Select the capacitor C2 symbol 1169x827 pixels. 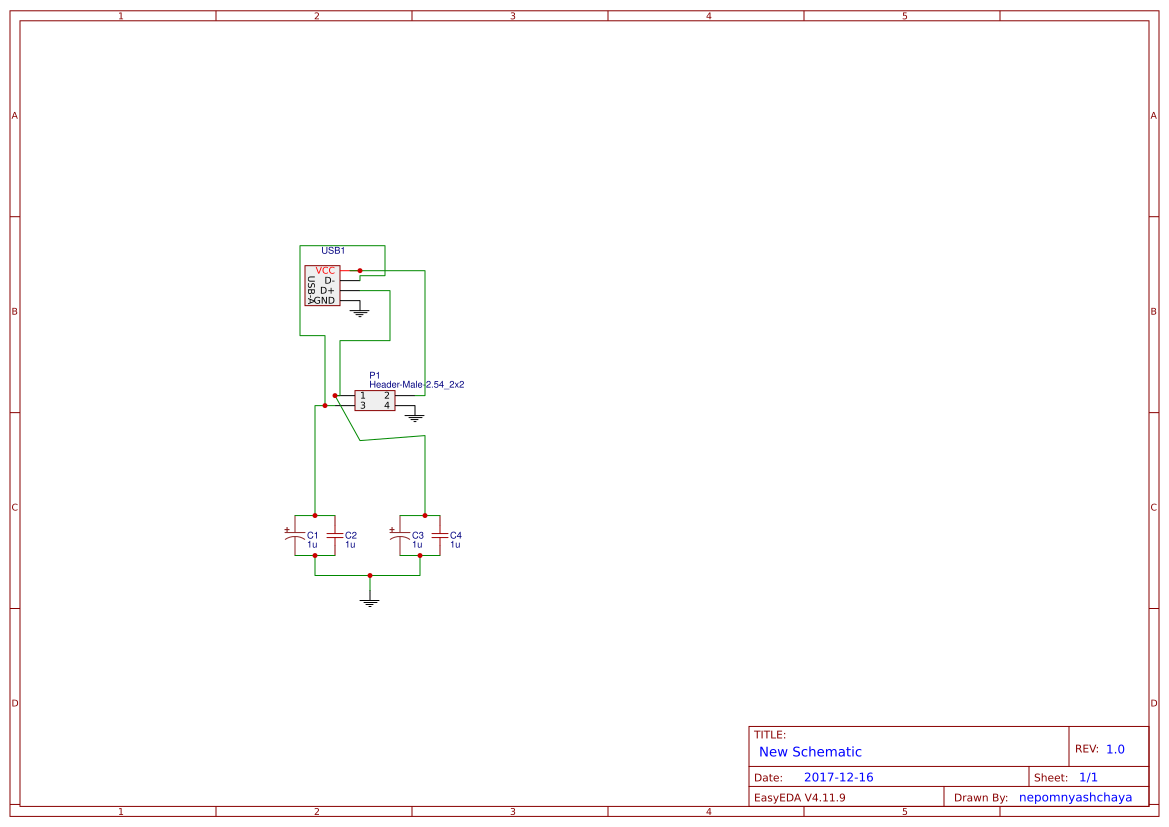pos(335,535)
